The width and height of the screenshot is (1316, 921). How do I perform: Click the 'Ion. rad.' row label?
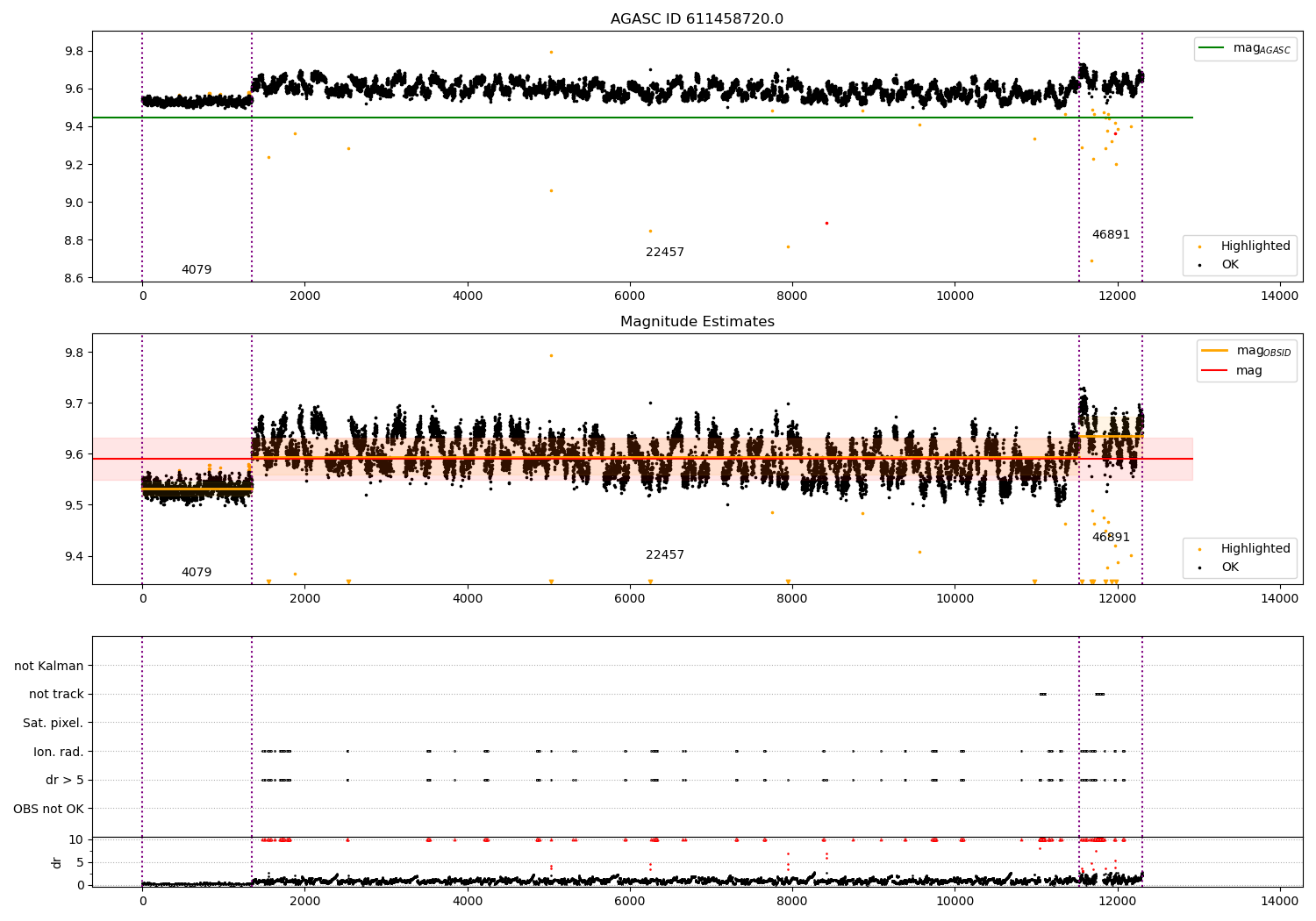[x=59, y=753]
